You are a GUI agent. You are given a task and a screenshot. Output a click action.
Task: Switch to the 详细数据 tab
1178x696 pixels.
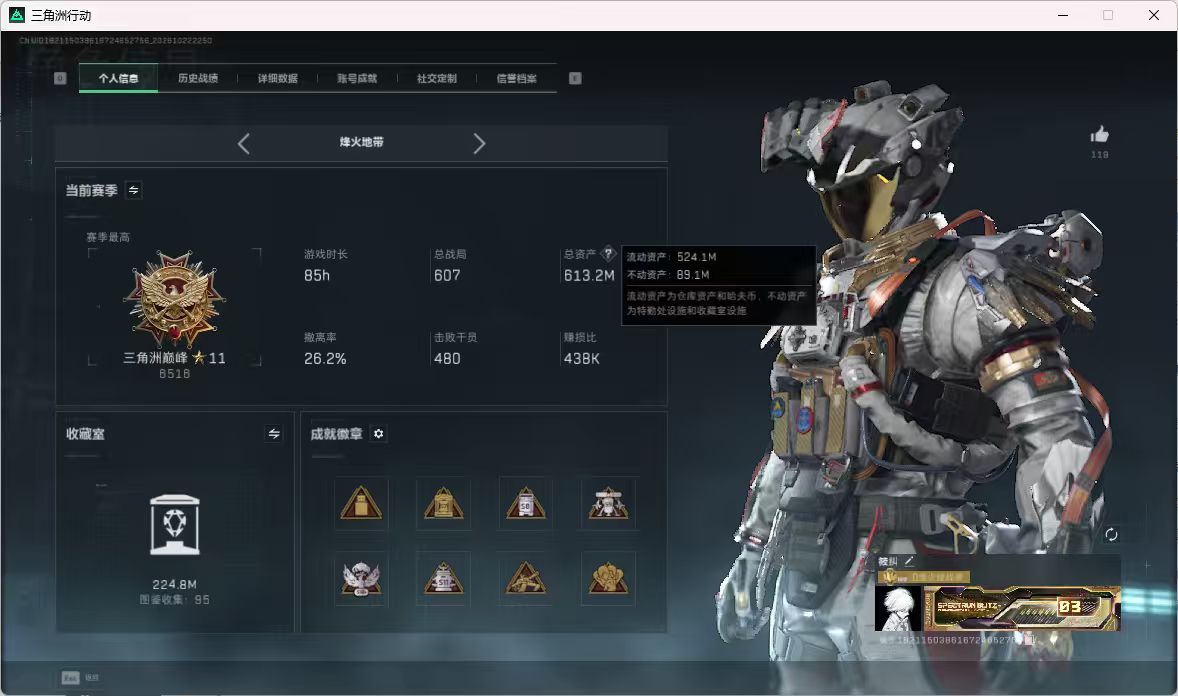coord(277,78)
